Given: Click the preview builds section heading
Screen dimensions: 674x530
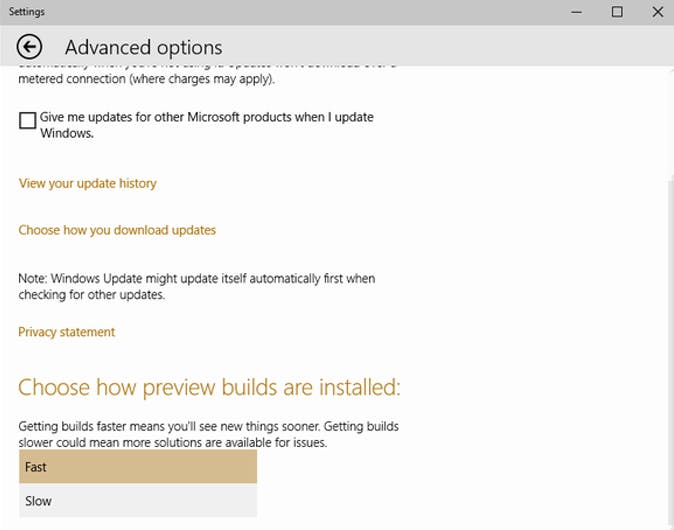Looking at the screenshot, I should (x=209, y=388).
